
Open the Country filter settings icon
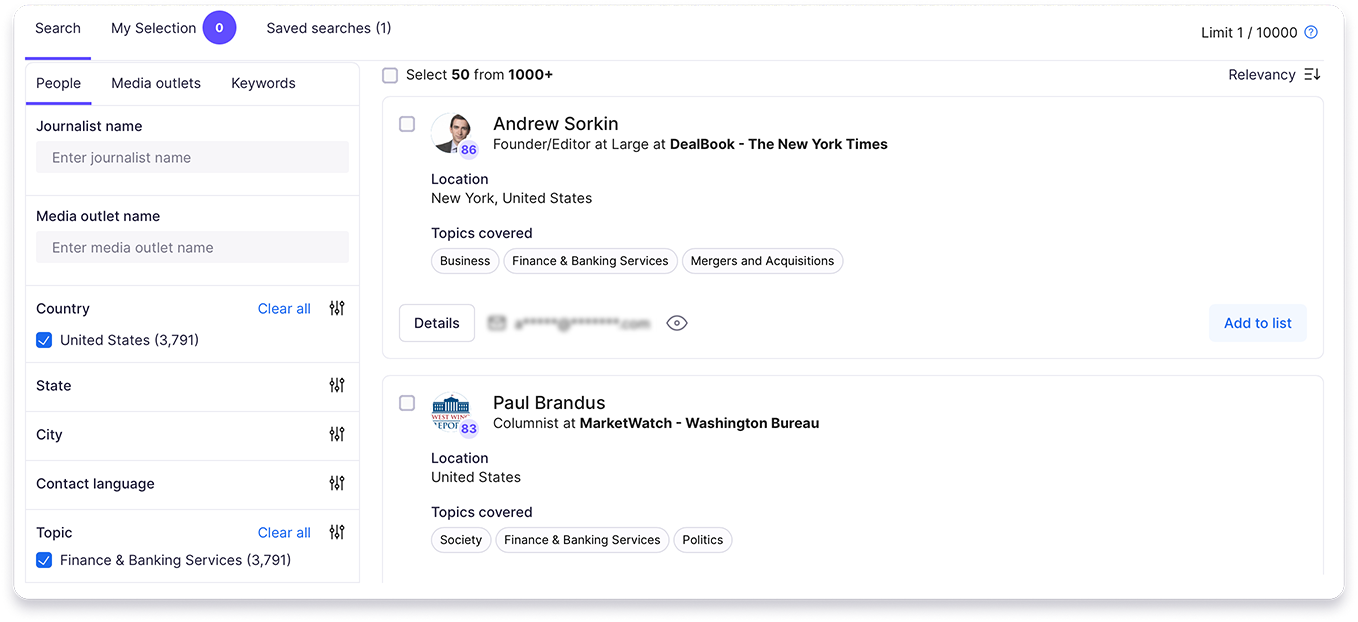click(x=337, y=308)
